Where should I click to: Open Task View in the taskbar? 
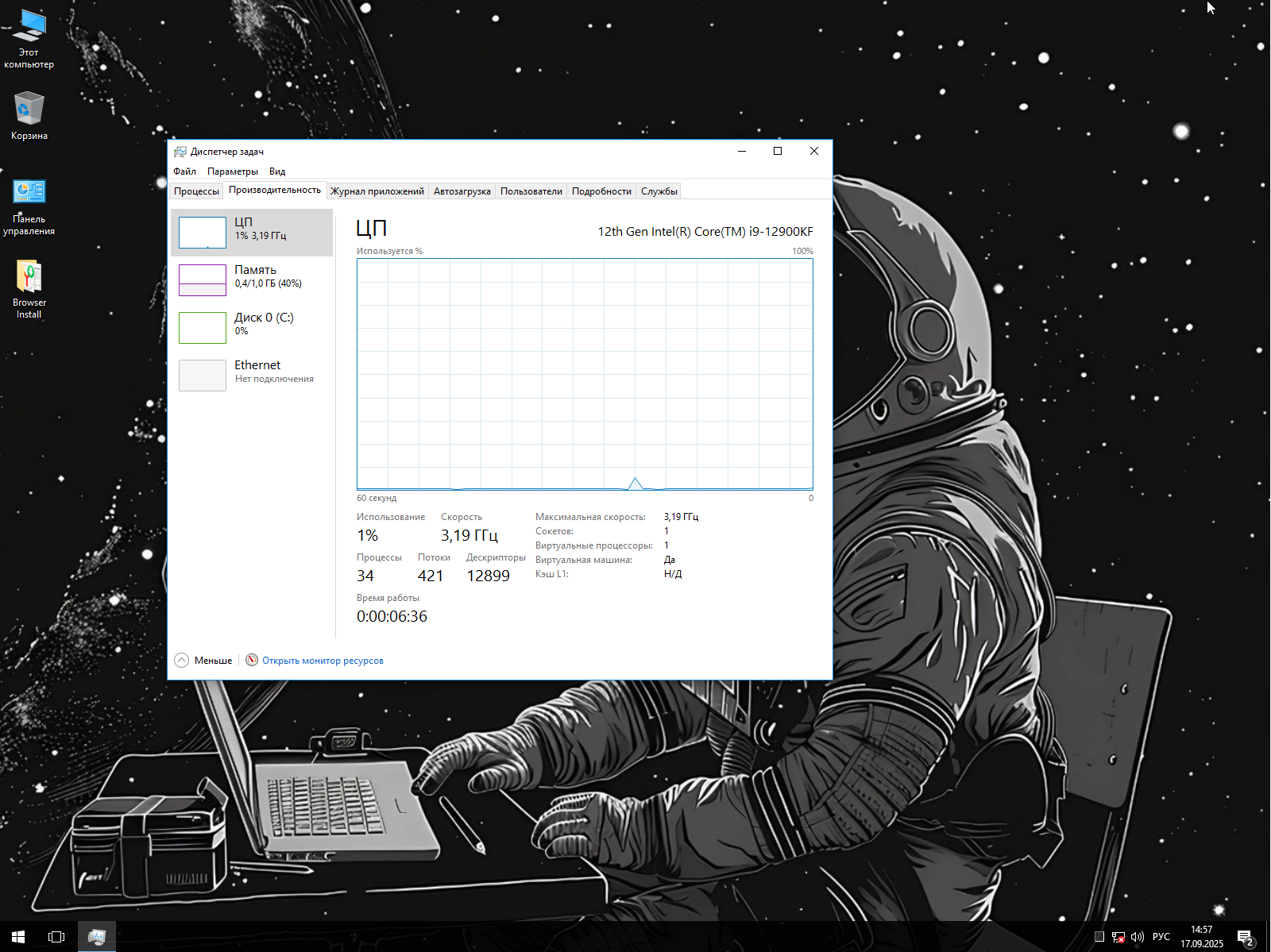56,937
